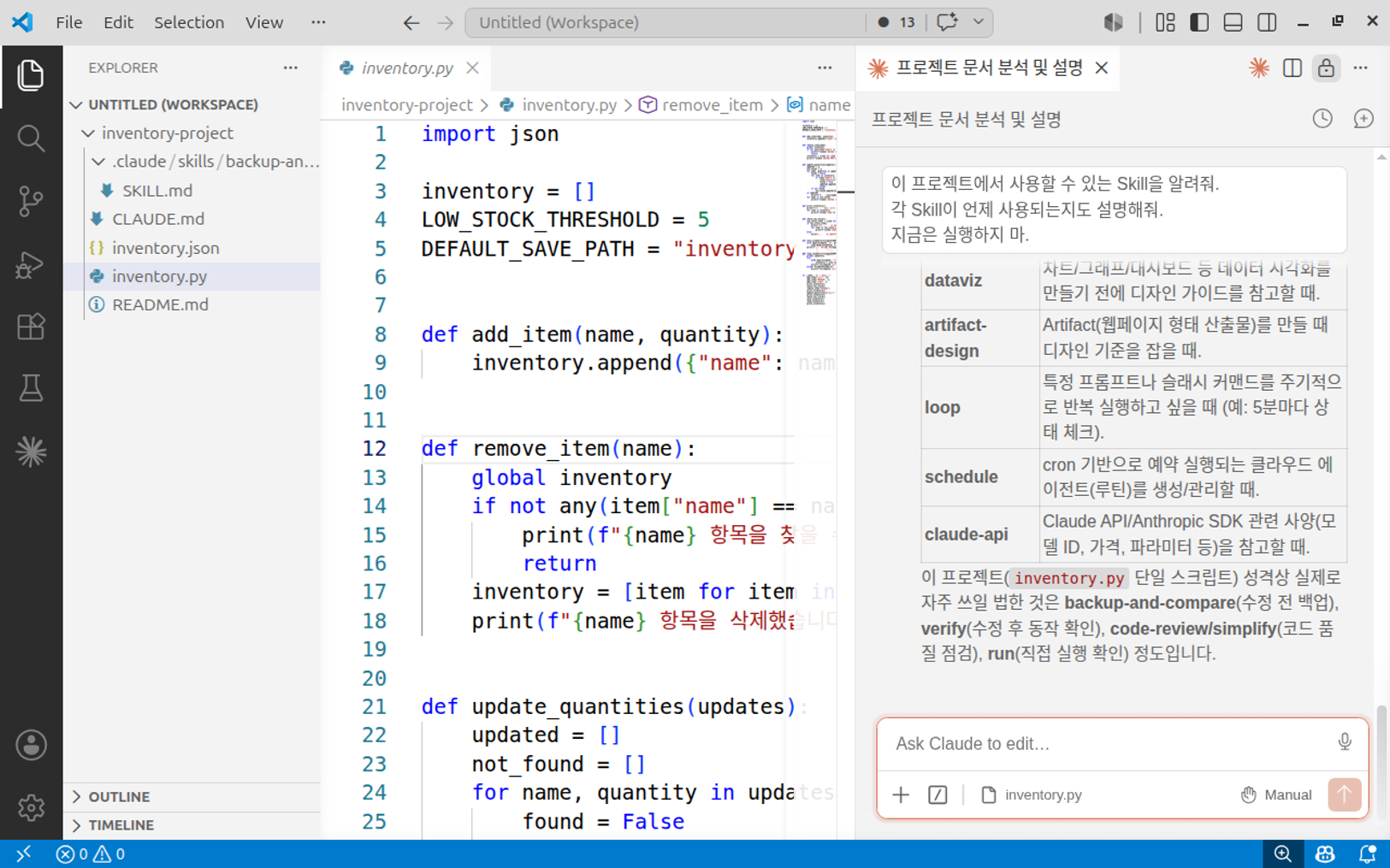Click the Claude spark icon in panel toolbar

[1258, 68]
